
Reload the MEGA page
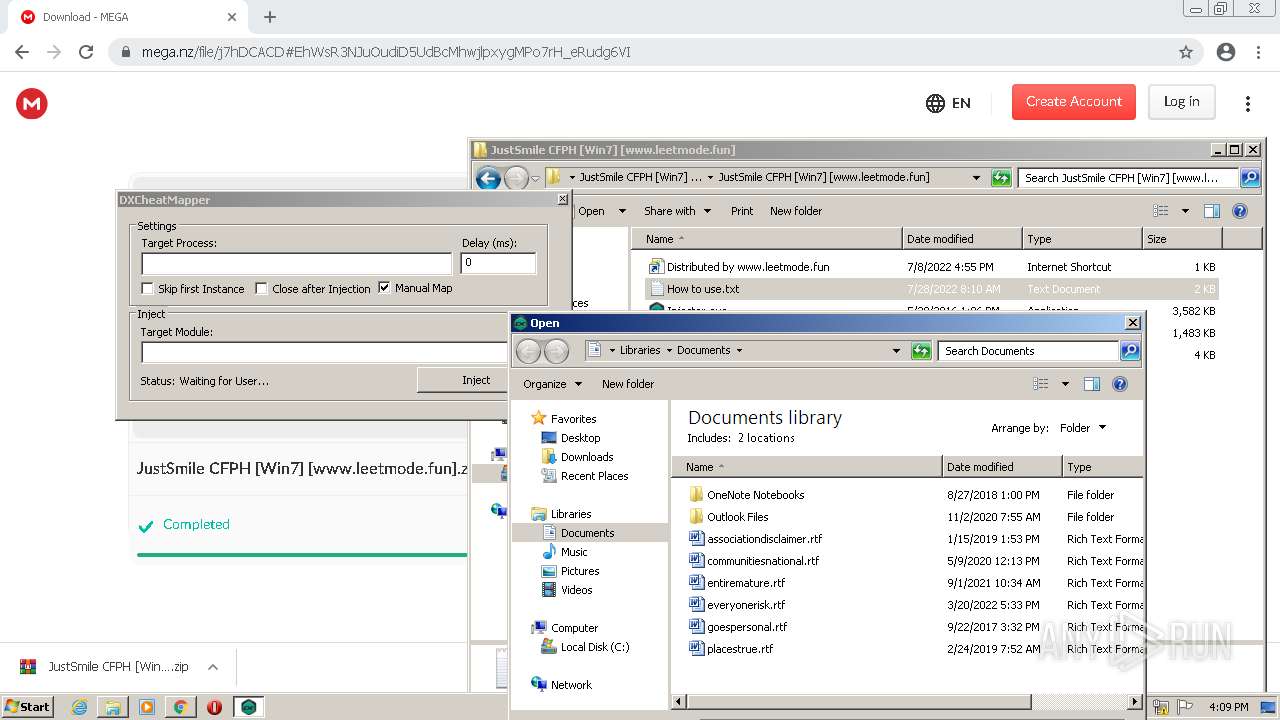point(86,52)
